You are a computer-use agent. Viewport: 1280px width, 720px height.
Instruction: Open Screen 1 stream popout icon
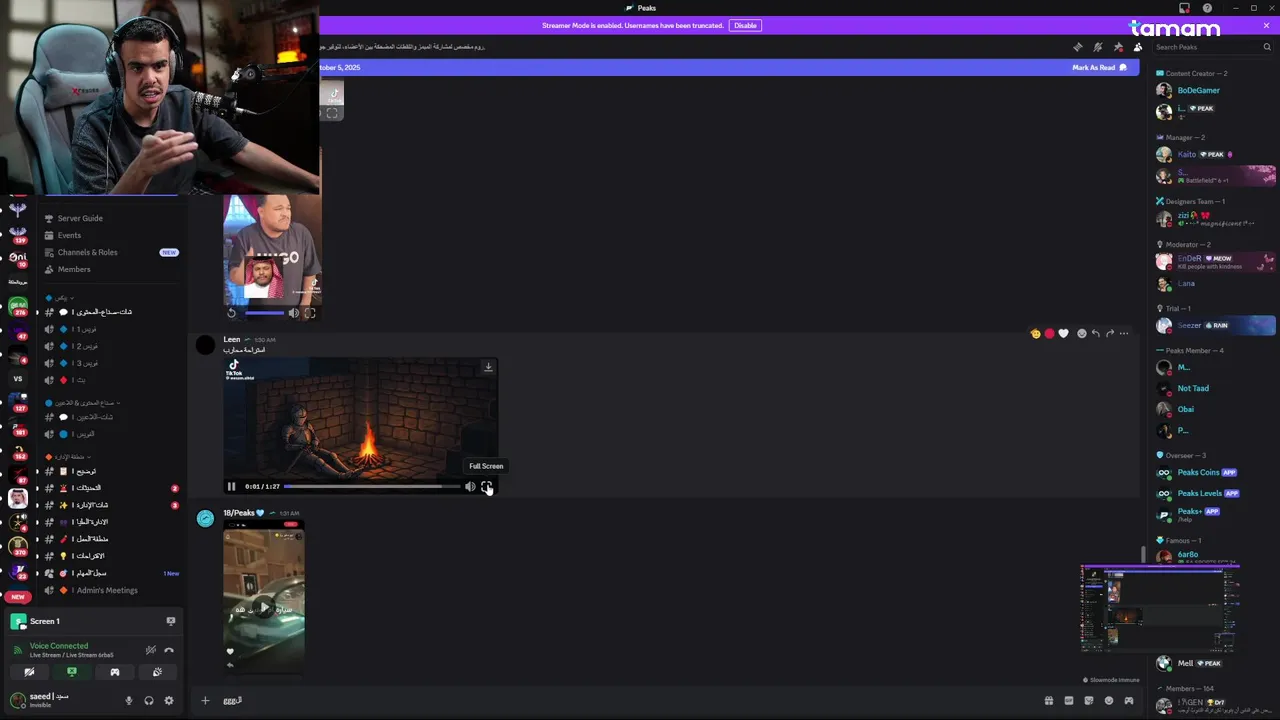point(171,621)
